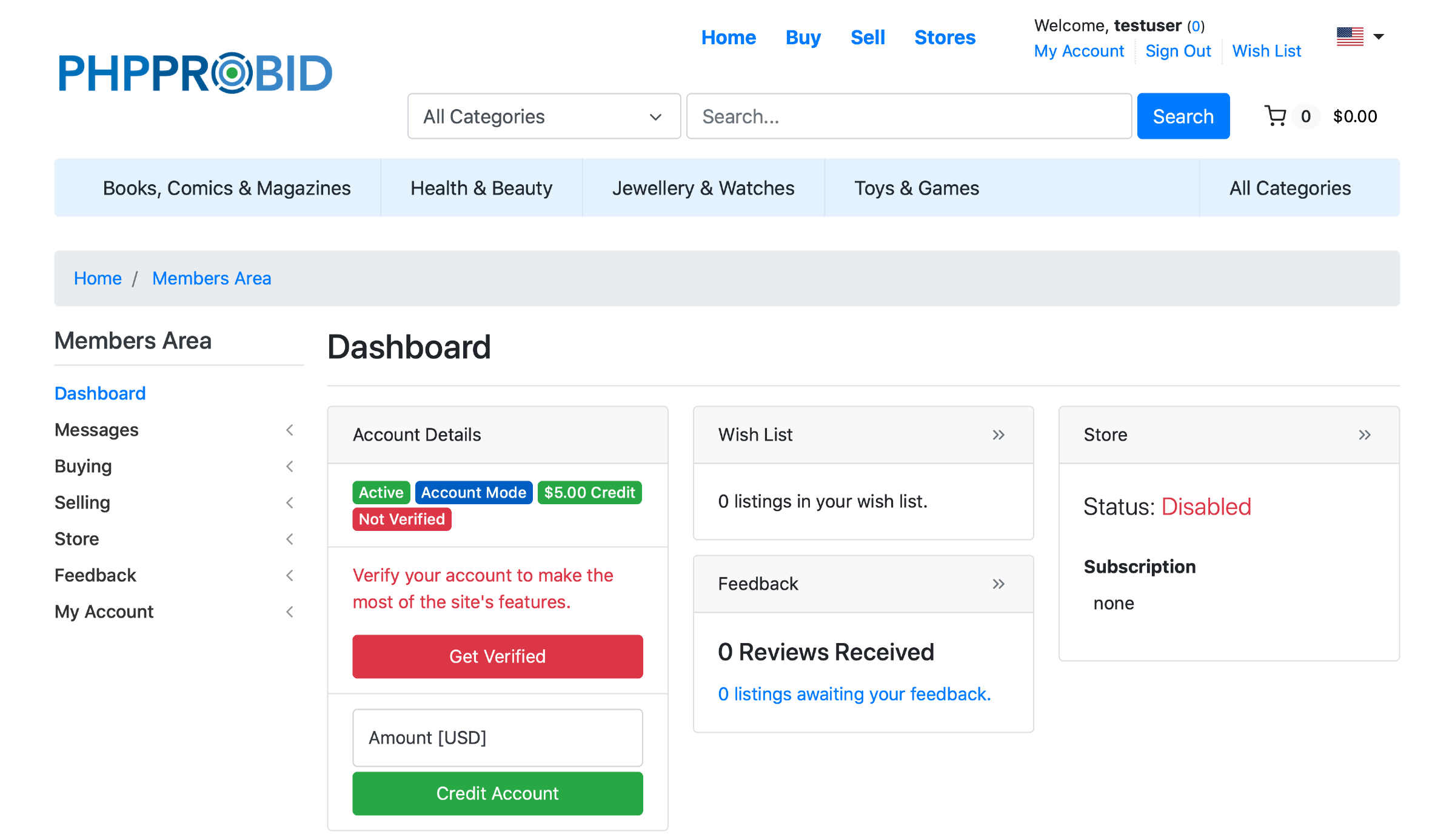The height and width of the screenshot is (840, 1455).
Task: Click the Not Verified badge
Action: 401,519
